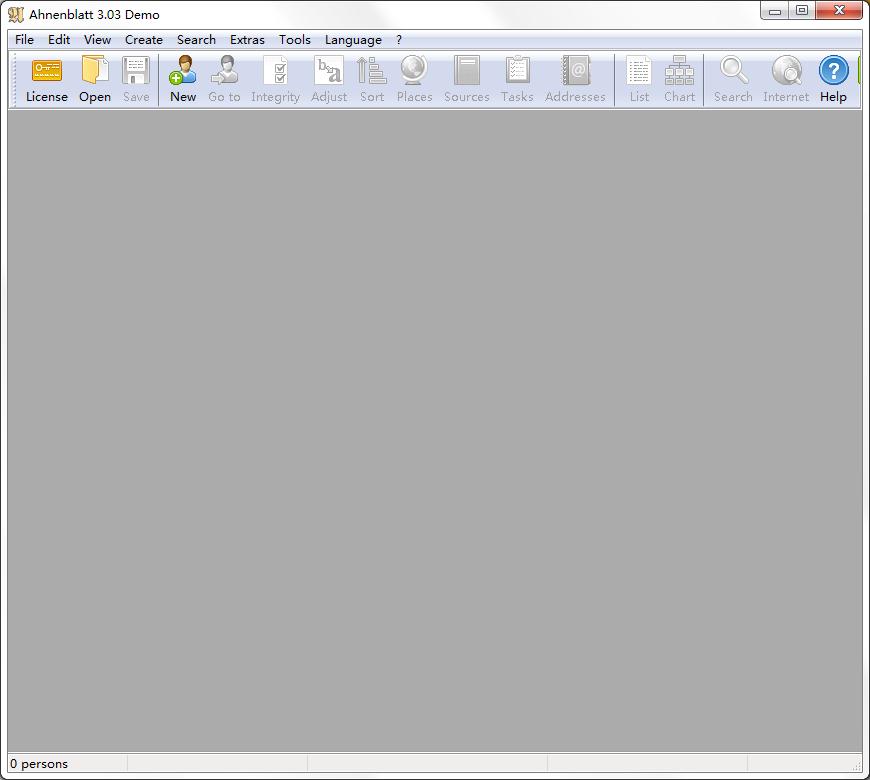Add a new person with New icon
This screenshot has width=870, height=780.
click(x=183, y=72)
